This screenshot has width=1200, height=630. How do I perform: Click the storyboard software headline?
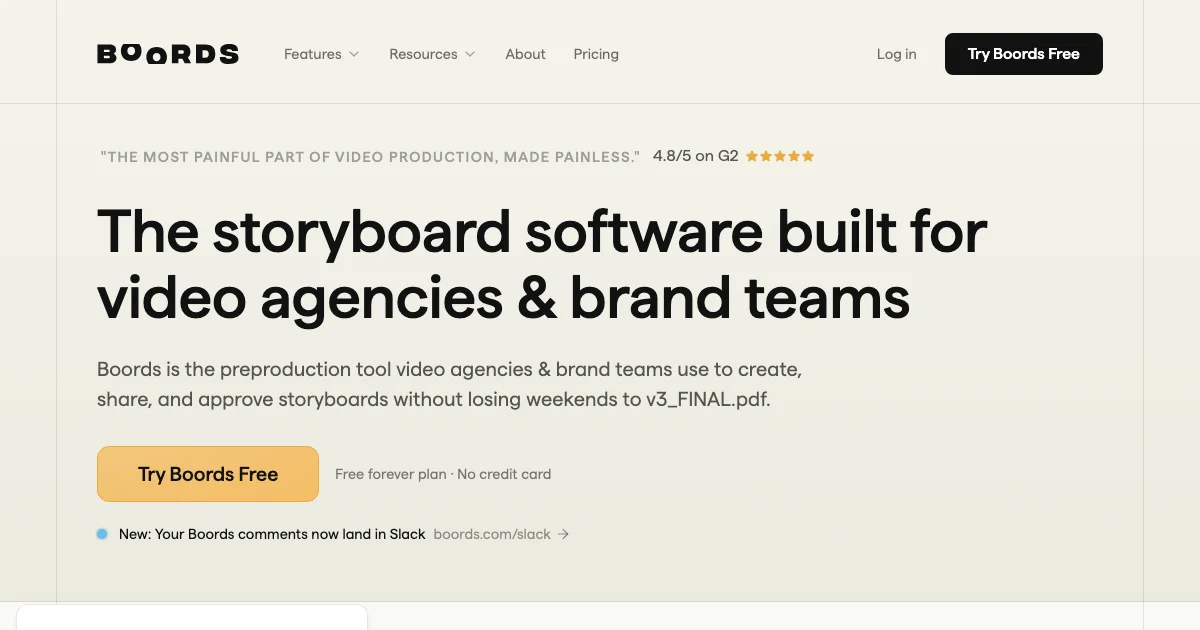pyautogui.click(x=542, y=265)
